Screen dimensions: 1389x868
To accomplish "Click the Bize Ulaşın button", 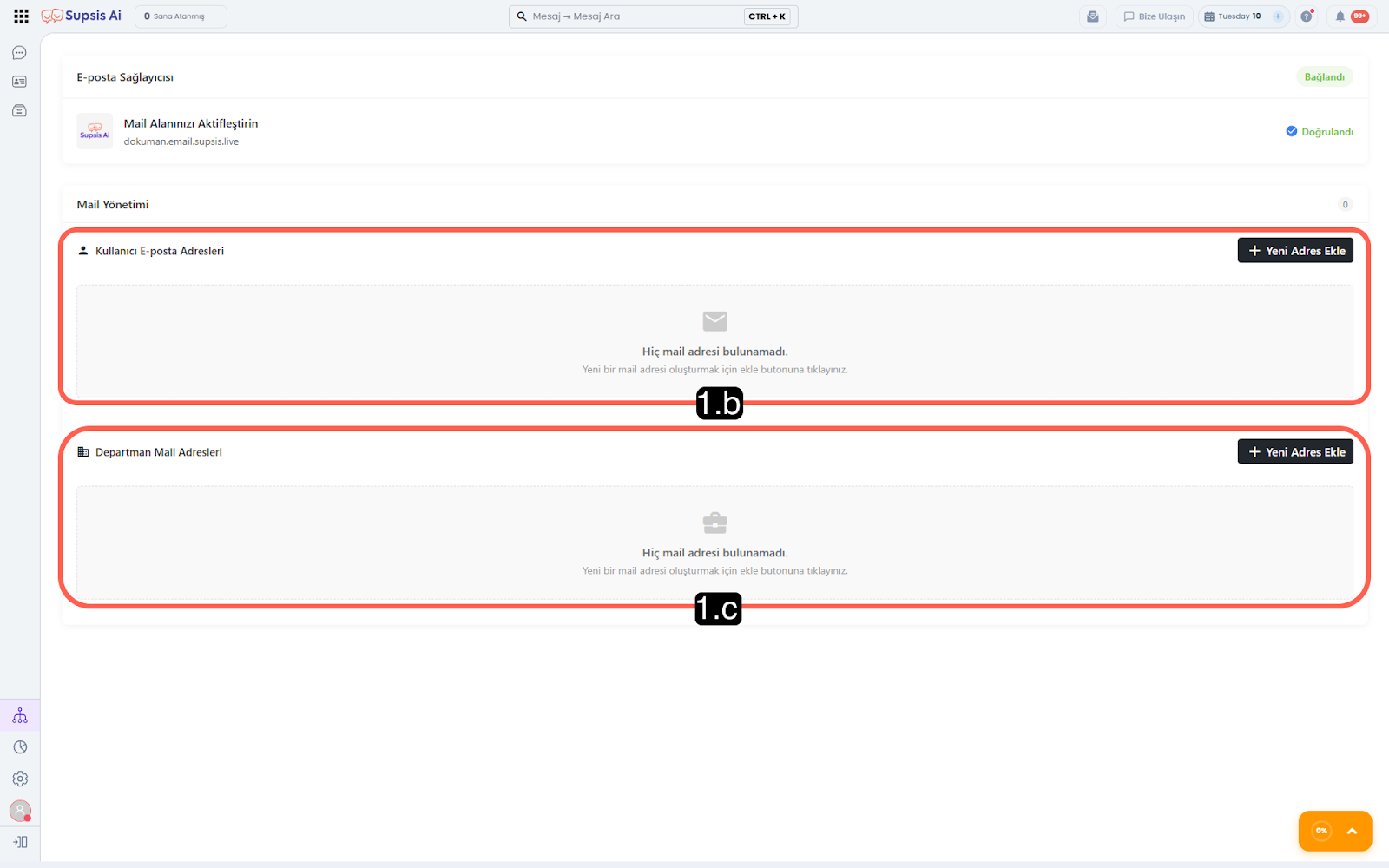I will pyautogui.click(x=1154, y=16).
